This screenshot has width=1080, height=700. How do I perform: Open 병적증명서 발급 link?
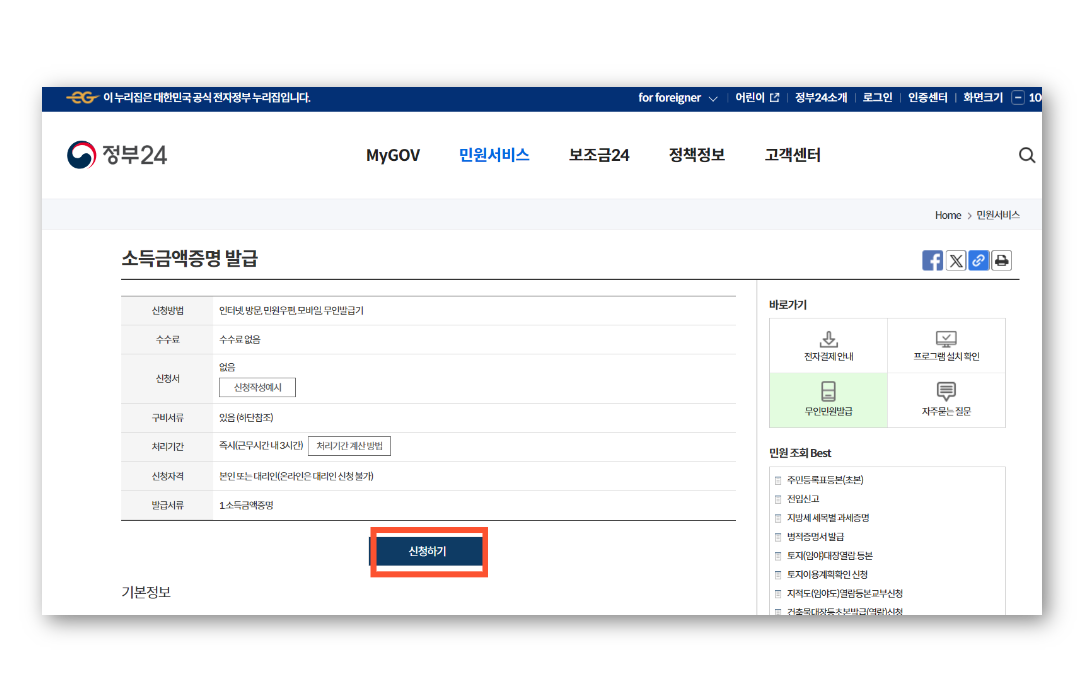815,537
